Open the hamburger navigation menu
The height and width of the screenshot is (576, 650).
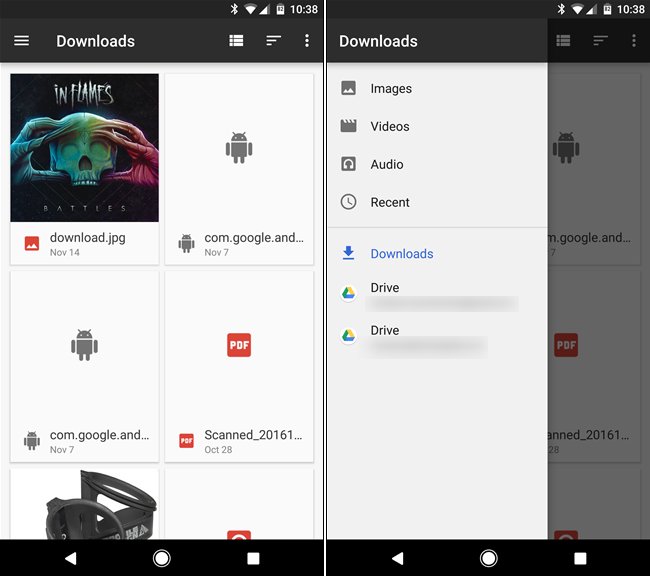click(x=22, y=41)
